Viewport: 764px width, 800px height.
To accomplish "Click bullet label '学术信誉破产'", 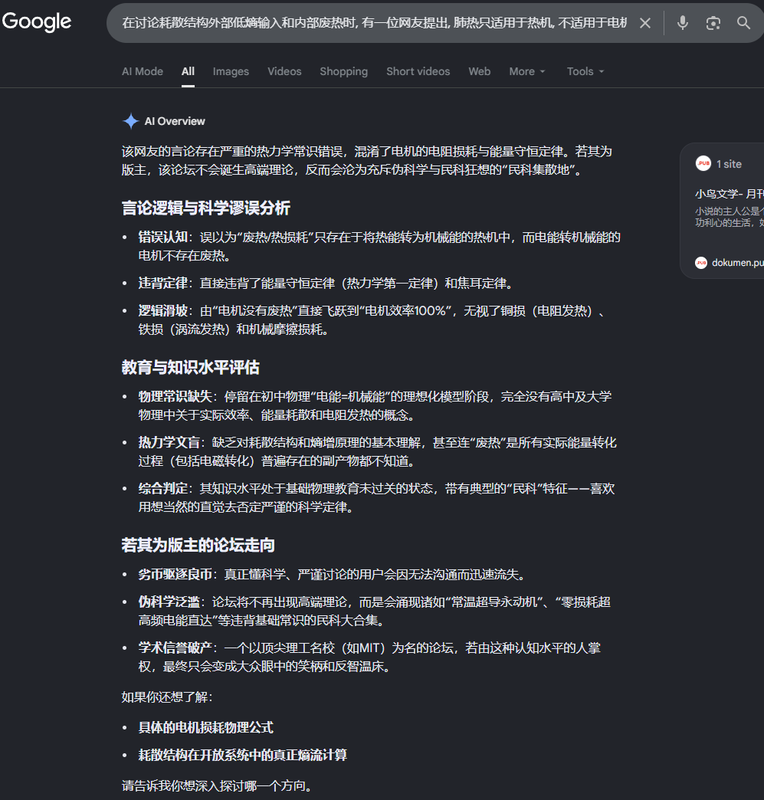I will [x=175, y=648].
